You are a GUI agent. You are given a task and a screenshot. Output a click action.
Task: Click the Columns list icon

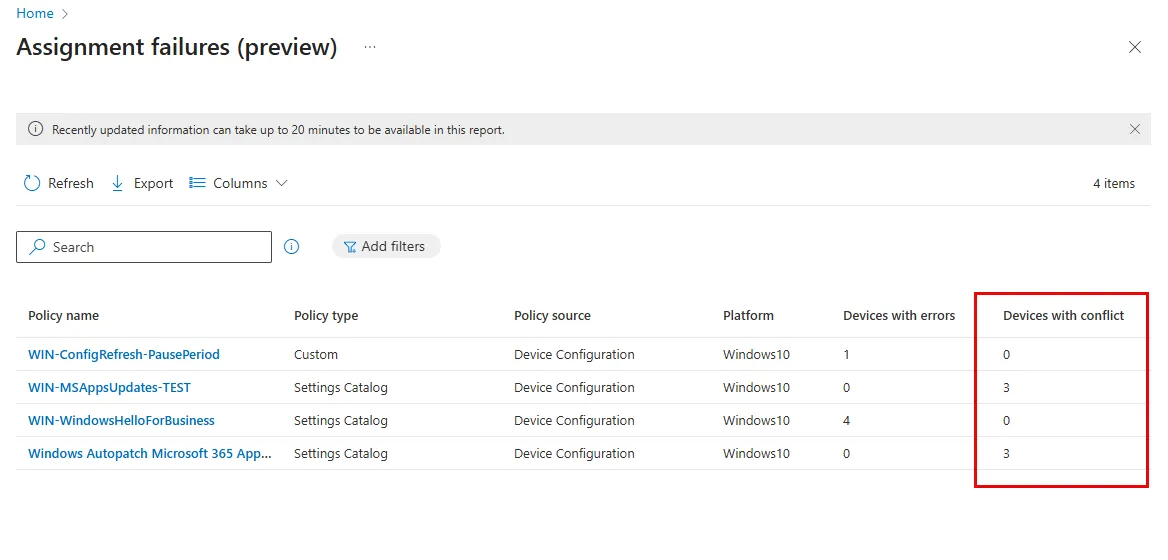click(x=197, y=182)
